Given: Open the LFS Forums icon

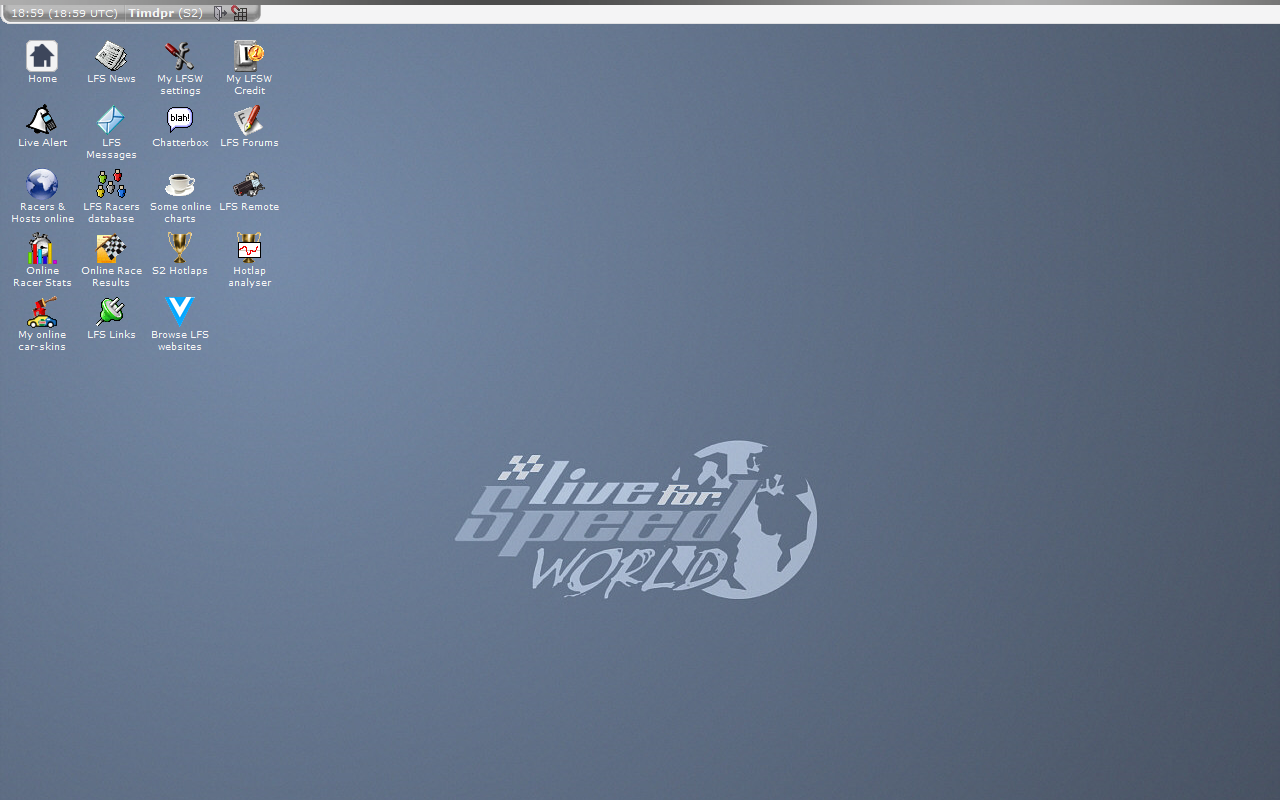Looking at the screenshot, I should tap(249, 120).
